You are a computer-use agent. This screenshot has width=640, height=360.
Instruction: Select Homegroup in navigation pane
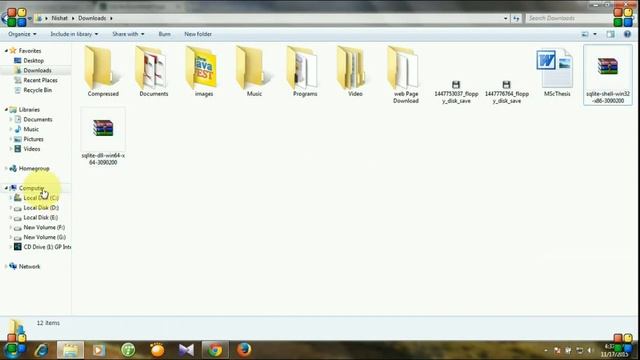click(34, 168)
